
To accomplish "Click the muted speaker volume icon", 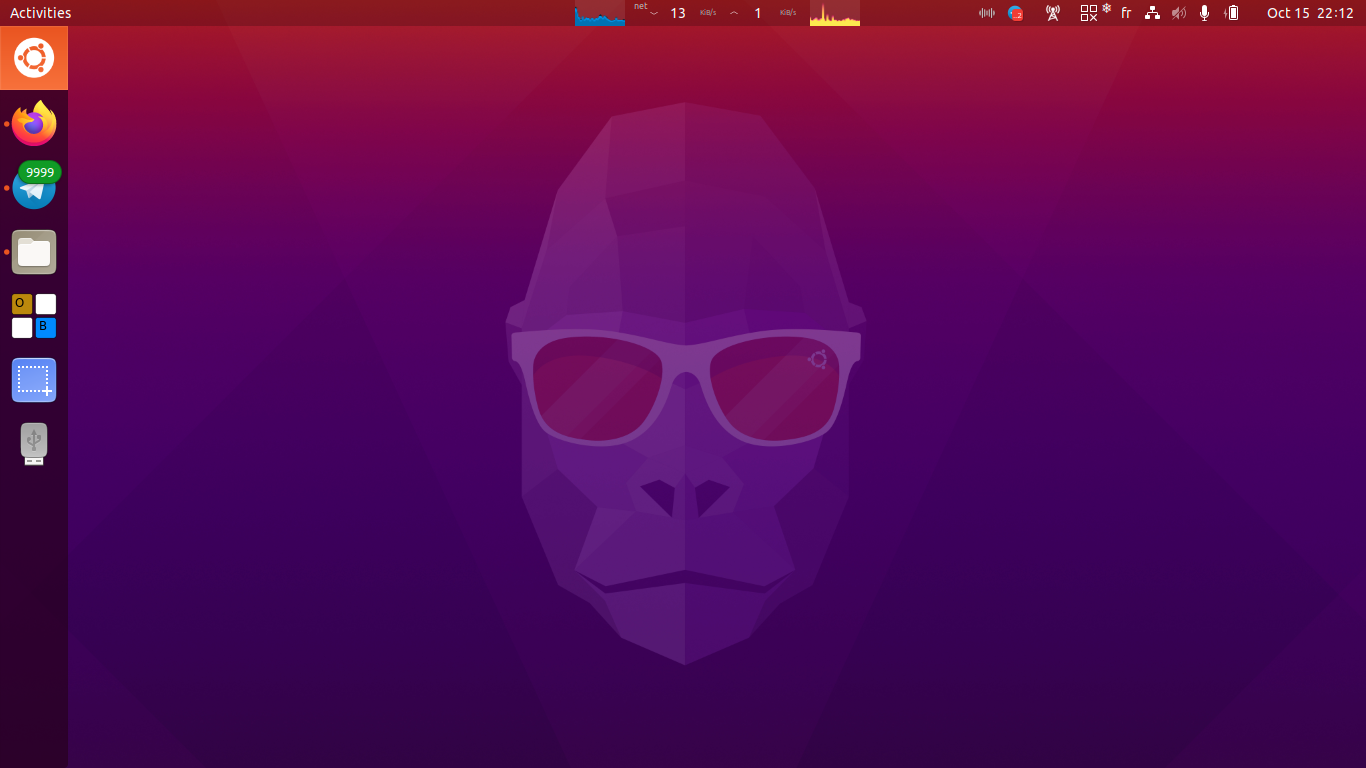I will tap(1179, 13).
